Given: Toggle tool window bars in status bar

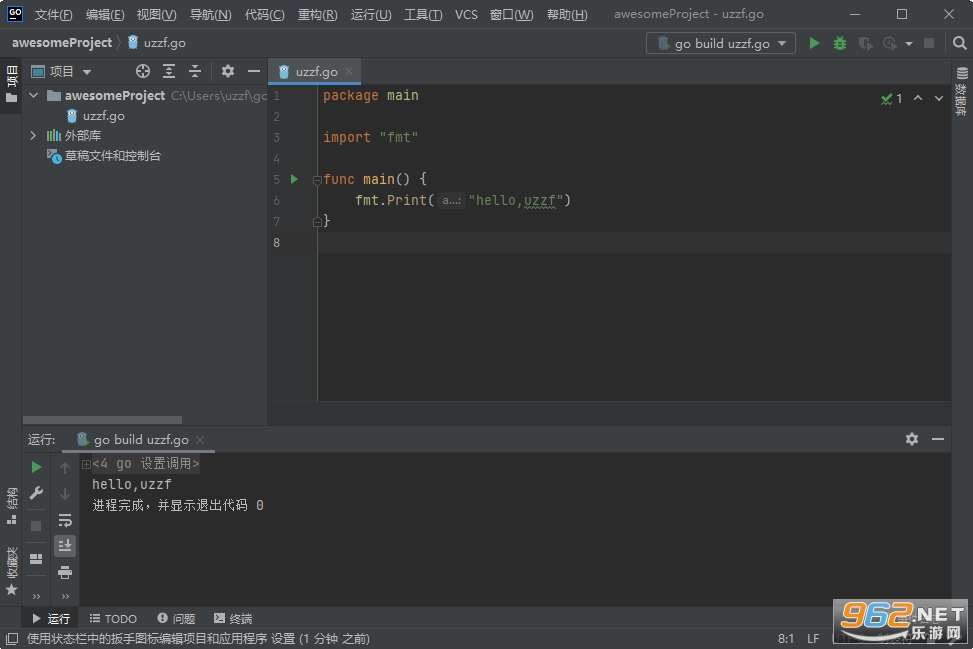Looking at the screenshot, I should pyautogui.click(x=12, y=638).
